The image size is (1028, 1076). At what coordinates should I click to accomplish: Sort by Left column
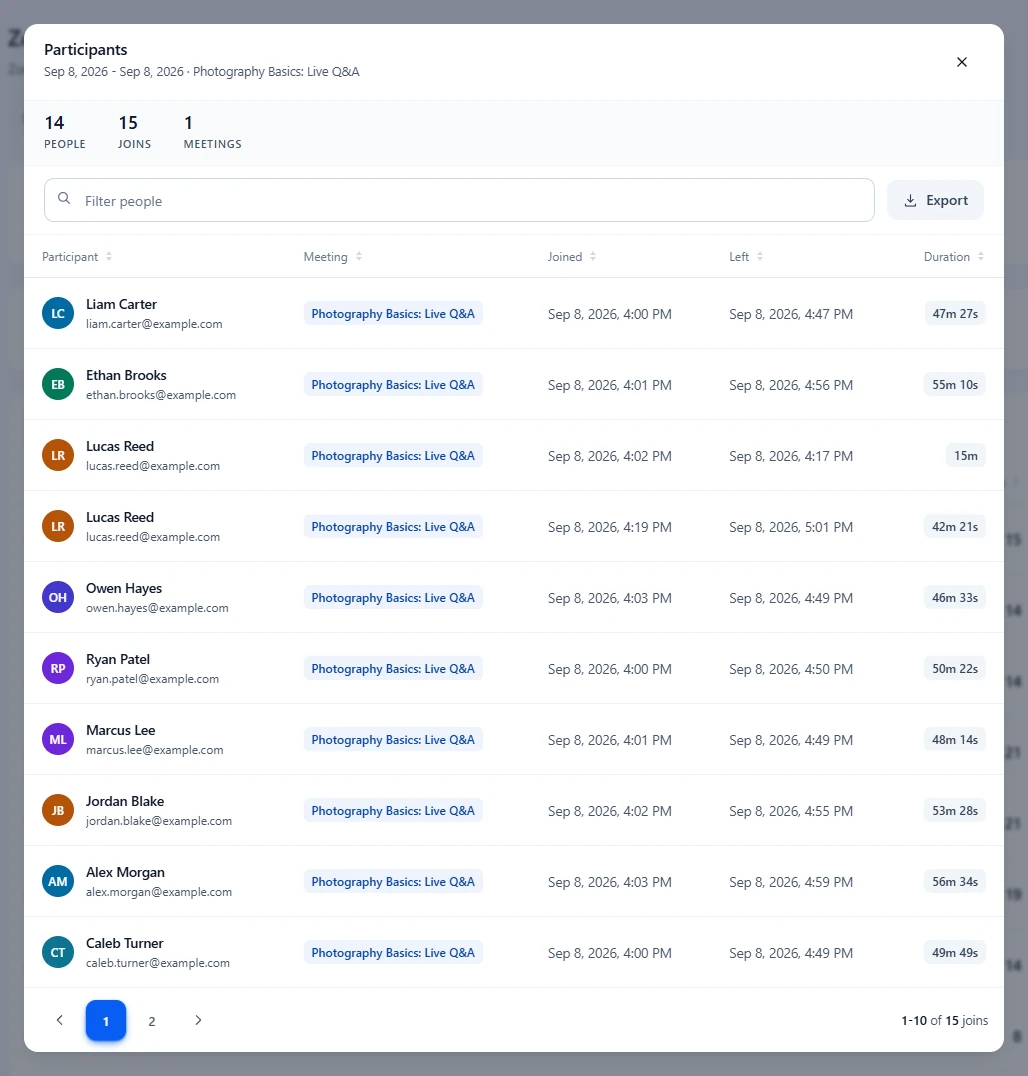click(746, 257)
